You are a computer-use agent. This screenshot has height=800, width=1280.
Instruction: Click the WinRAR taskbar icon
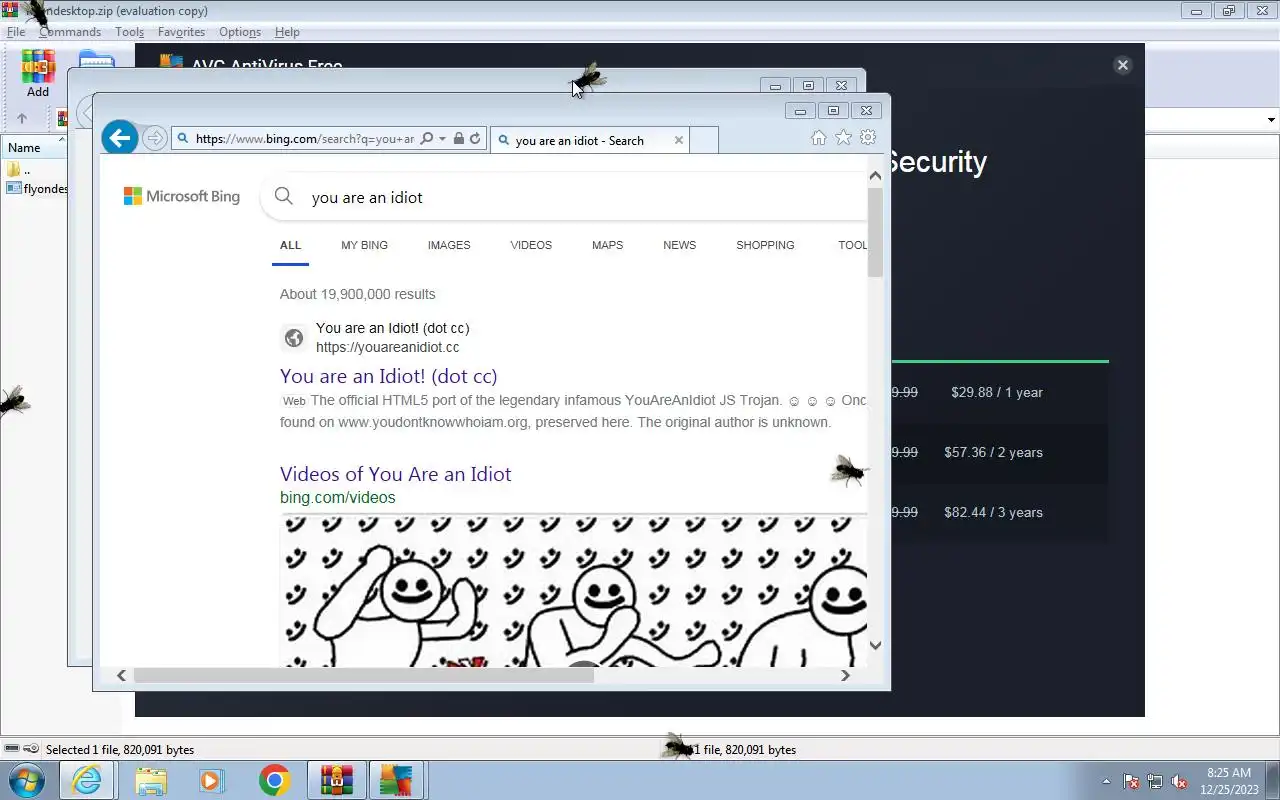click(337, 780)
